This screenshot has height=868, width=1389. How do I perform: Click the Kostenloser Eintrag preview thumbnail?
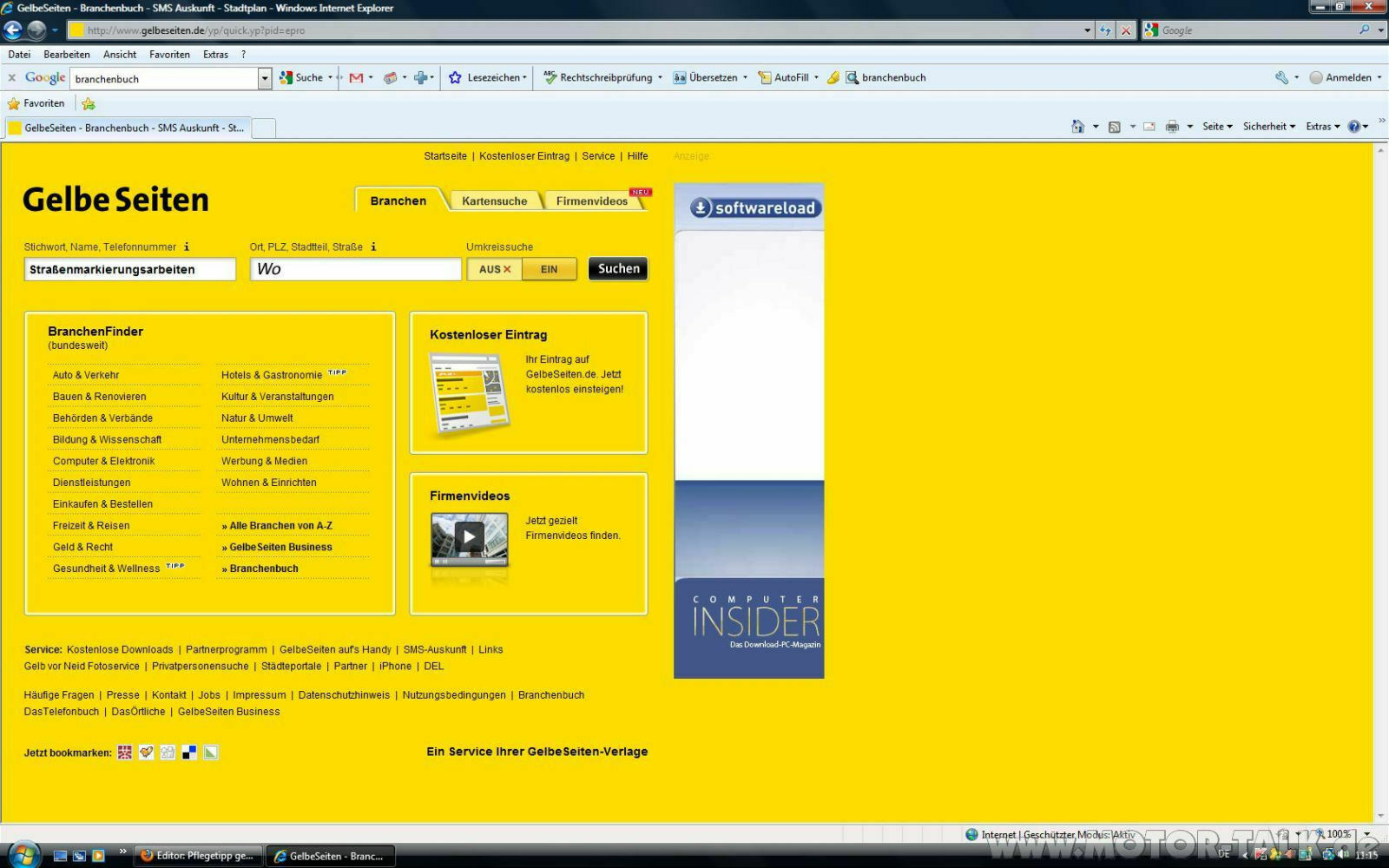[x=469, y=394]
